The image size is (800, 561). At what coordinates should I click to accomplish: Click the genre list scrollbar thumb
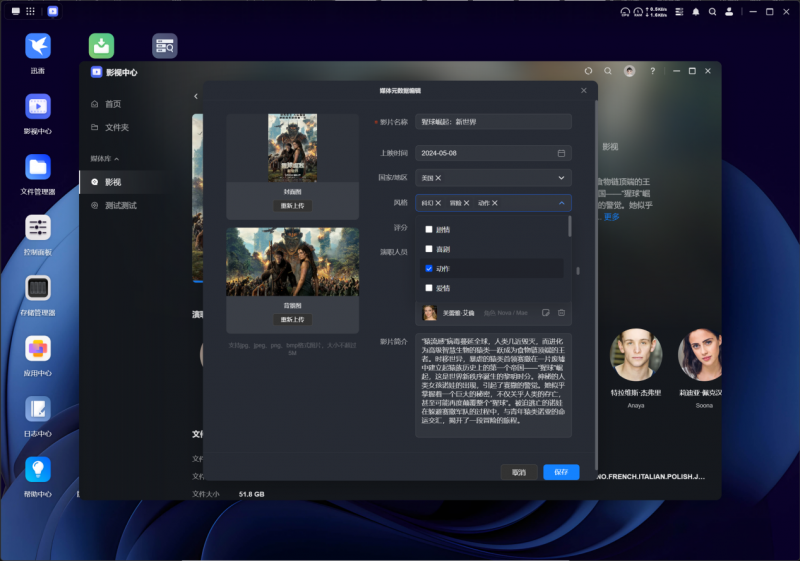569,226
